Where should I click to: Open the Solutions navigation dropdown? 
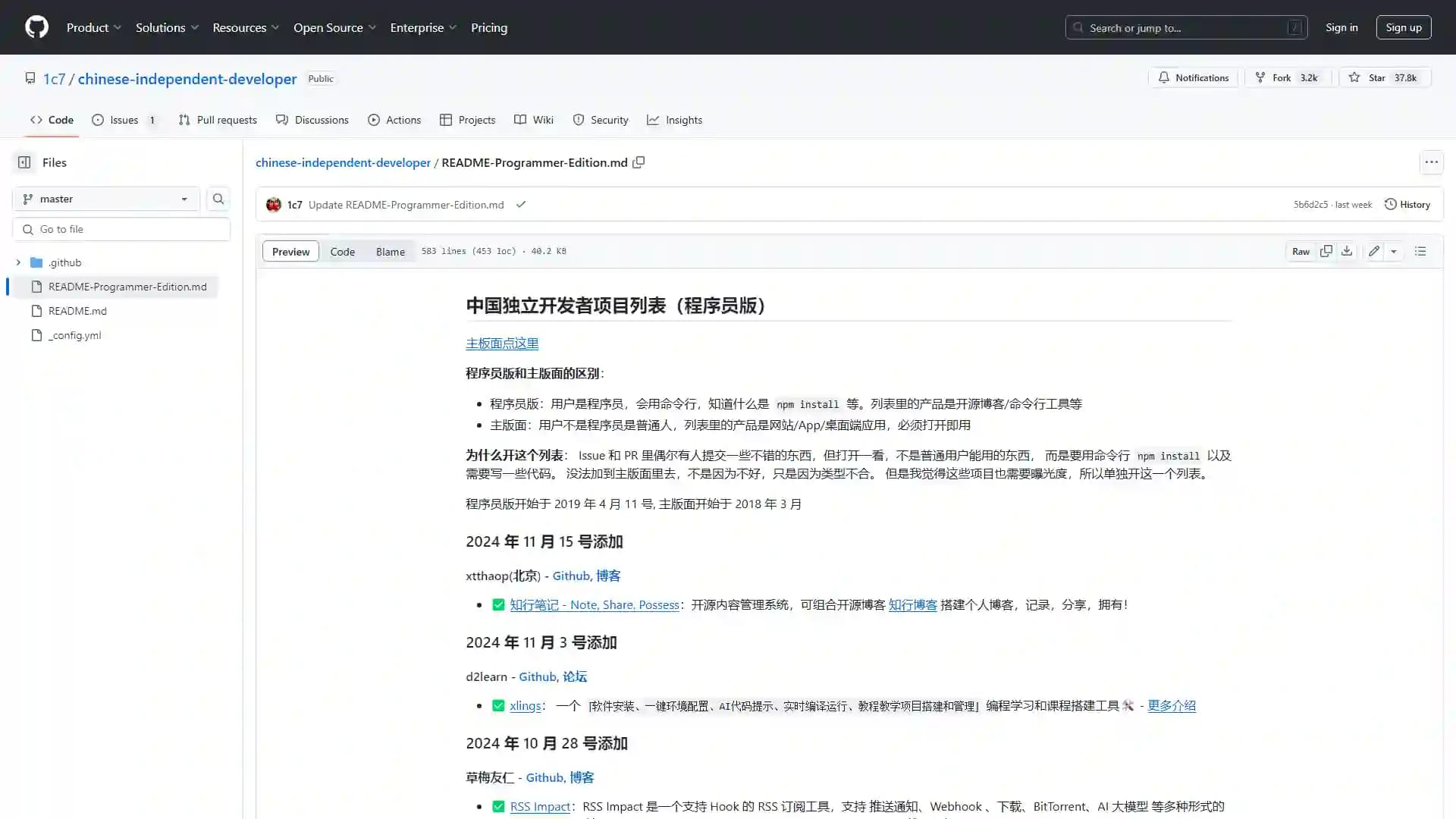pos(166,27)
